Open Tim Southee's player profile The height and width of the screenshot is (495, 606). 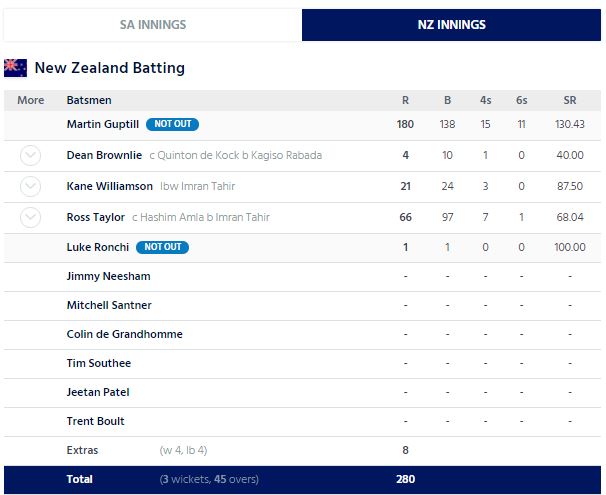pyautogui.click(x=99, y=363)
